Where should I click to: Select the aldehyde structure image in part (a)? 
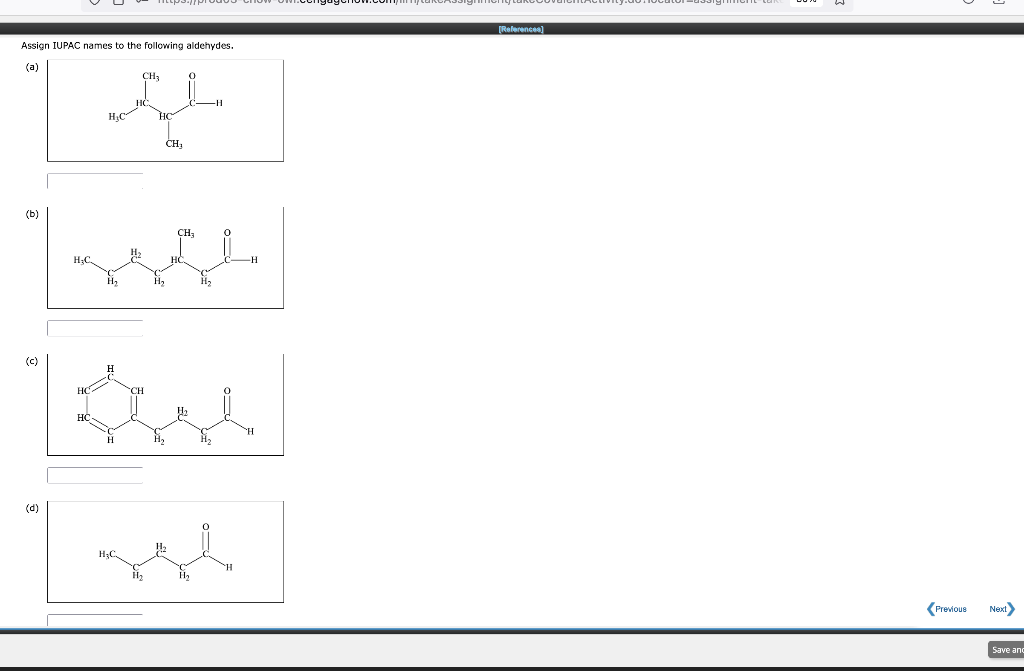165,110
